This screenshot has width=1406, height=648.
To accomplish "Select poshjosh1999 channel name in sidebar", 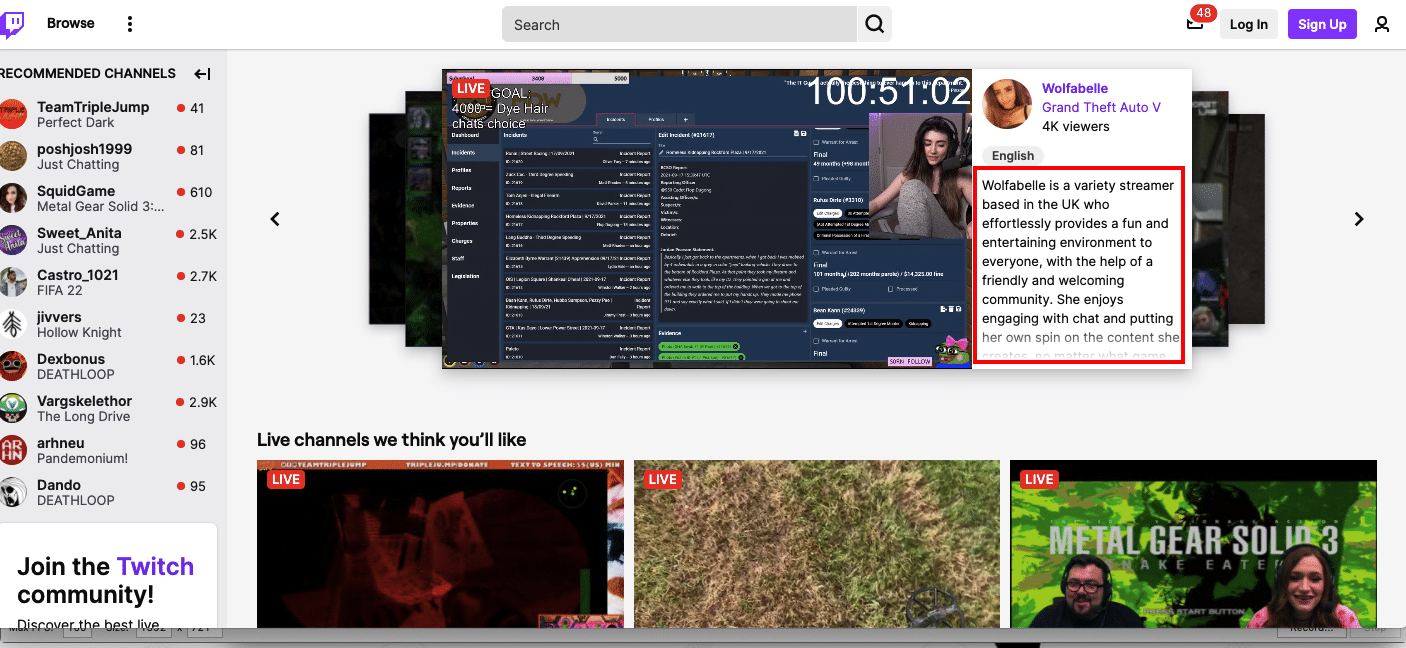I will coord(84,149).
